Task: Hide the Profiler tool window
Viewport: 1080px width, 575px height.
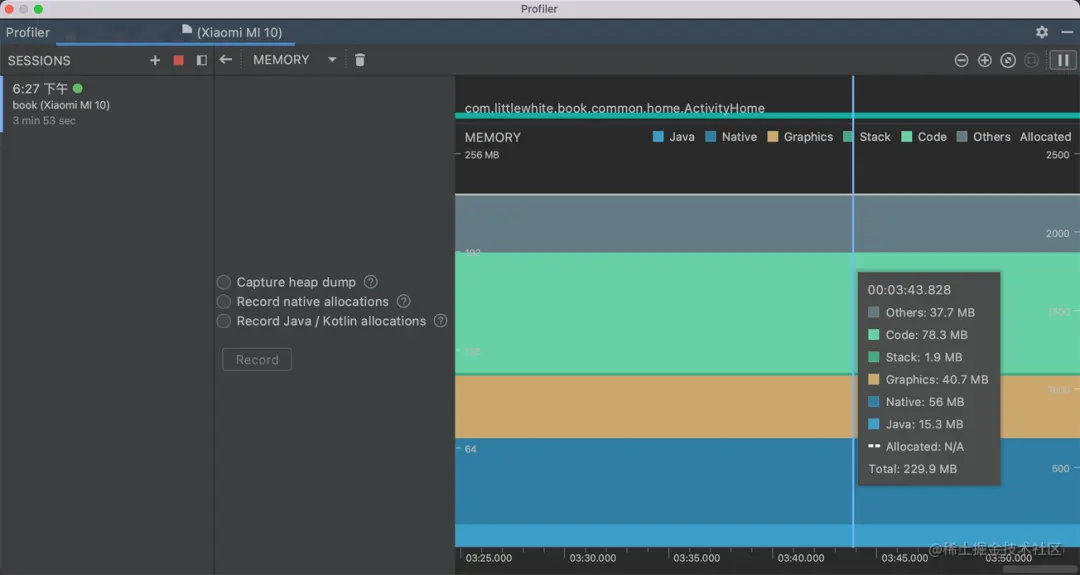Action: pyautogui.click(x=1067, y=32)
